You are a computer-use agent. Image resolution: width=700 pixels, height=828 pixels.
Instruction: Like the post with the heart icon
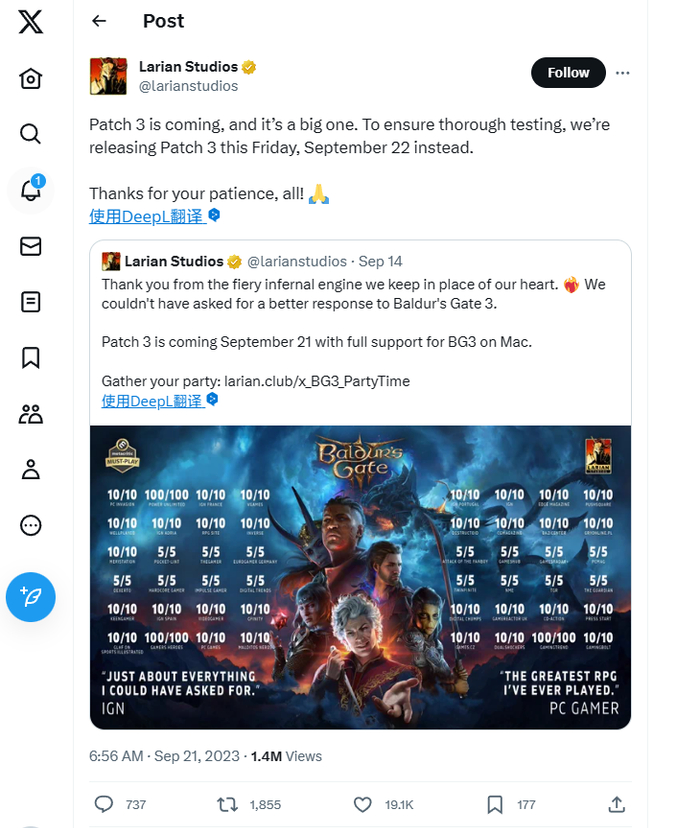coord(363,805)
